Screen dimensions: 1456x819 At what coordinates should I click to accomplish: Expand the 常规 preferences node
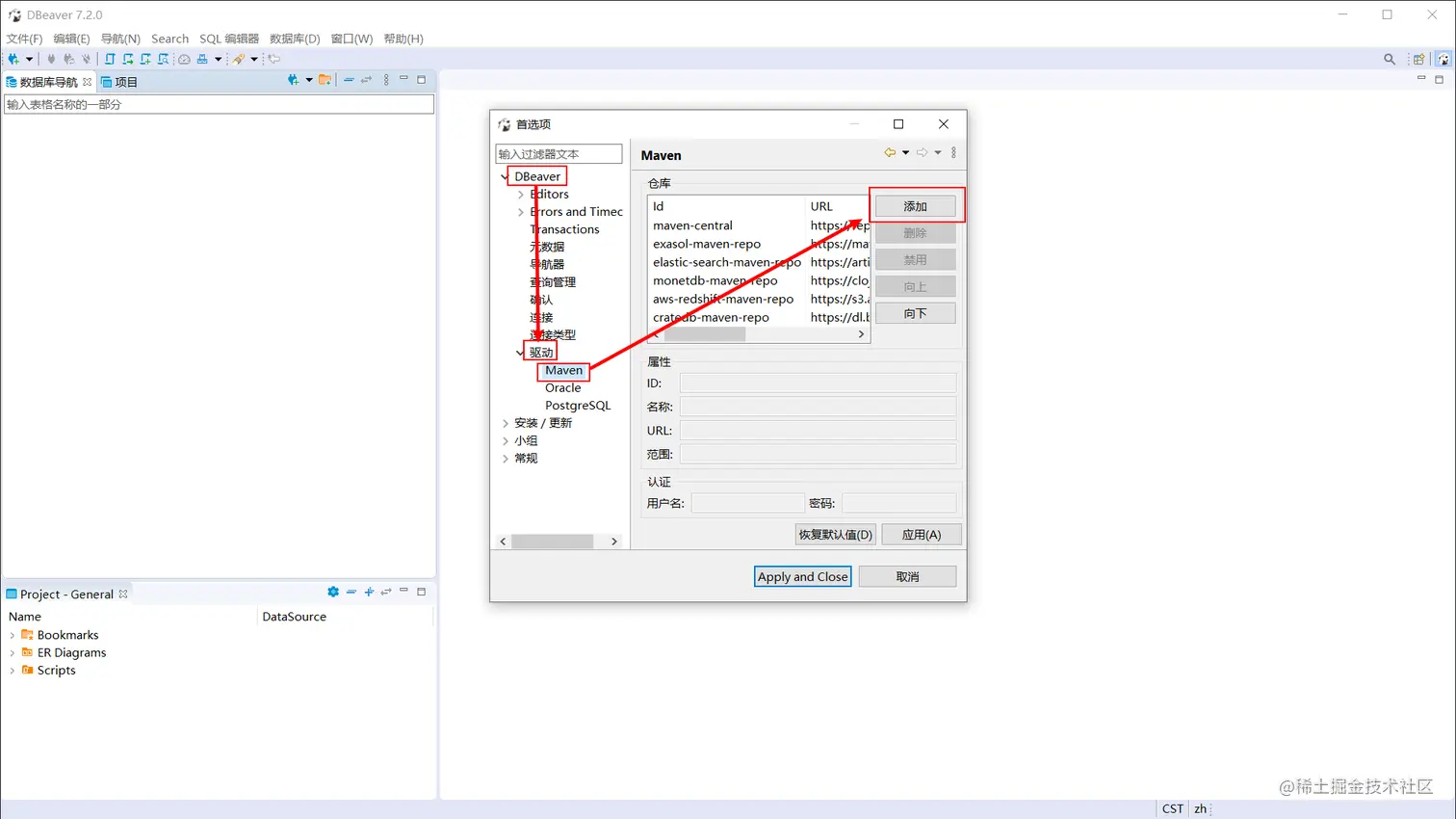click(506, 459)
